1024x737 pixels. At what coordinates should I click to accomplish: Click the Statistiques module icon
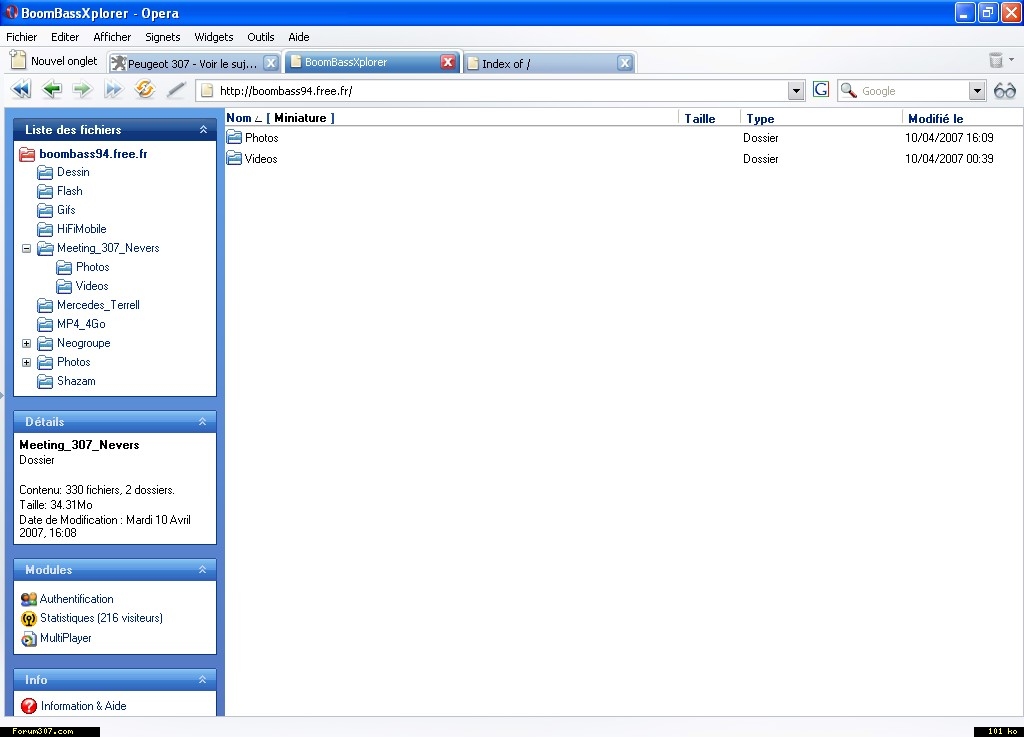29,619
